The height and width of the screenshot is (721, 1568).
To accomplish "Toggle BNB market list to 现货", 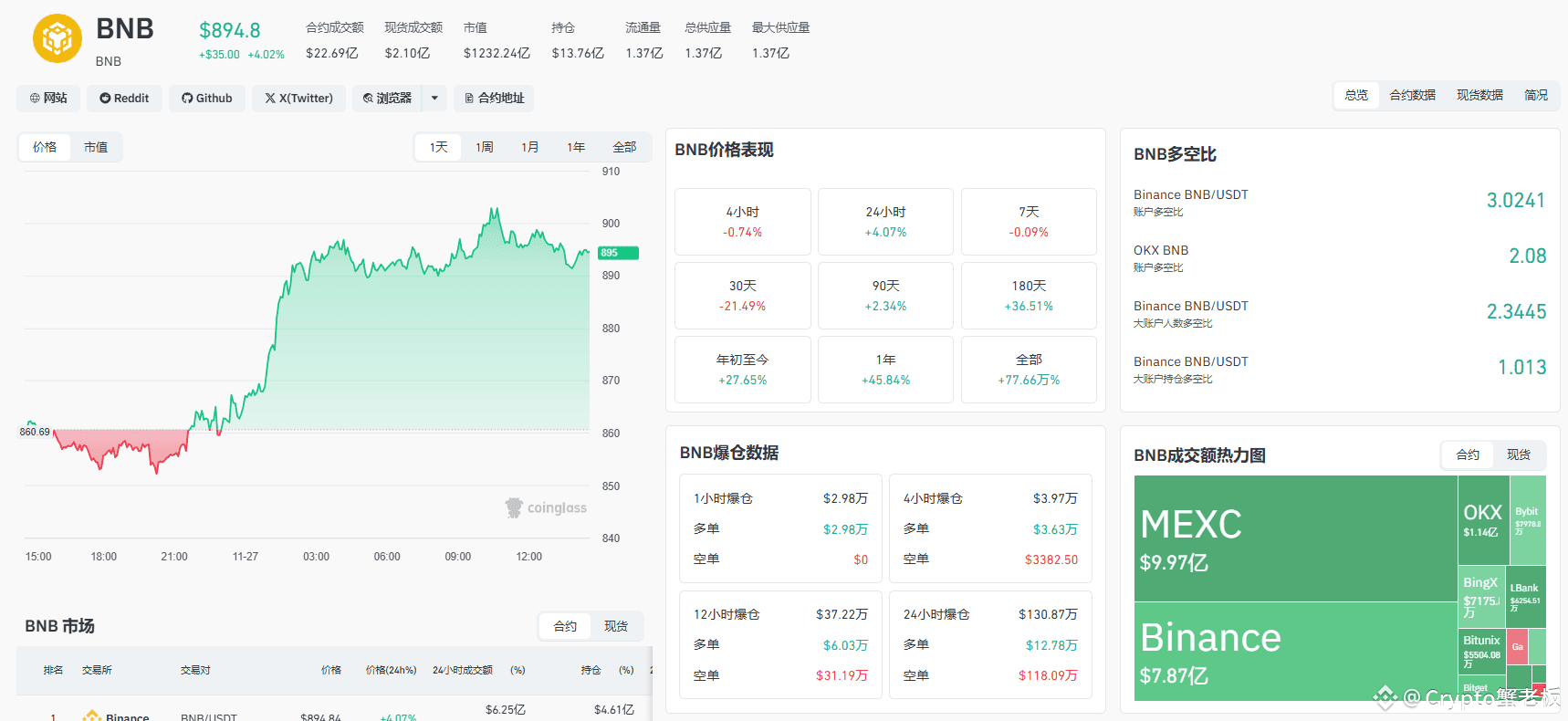I will coord(616,626).
